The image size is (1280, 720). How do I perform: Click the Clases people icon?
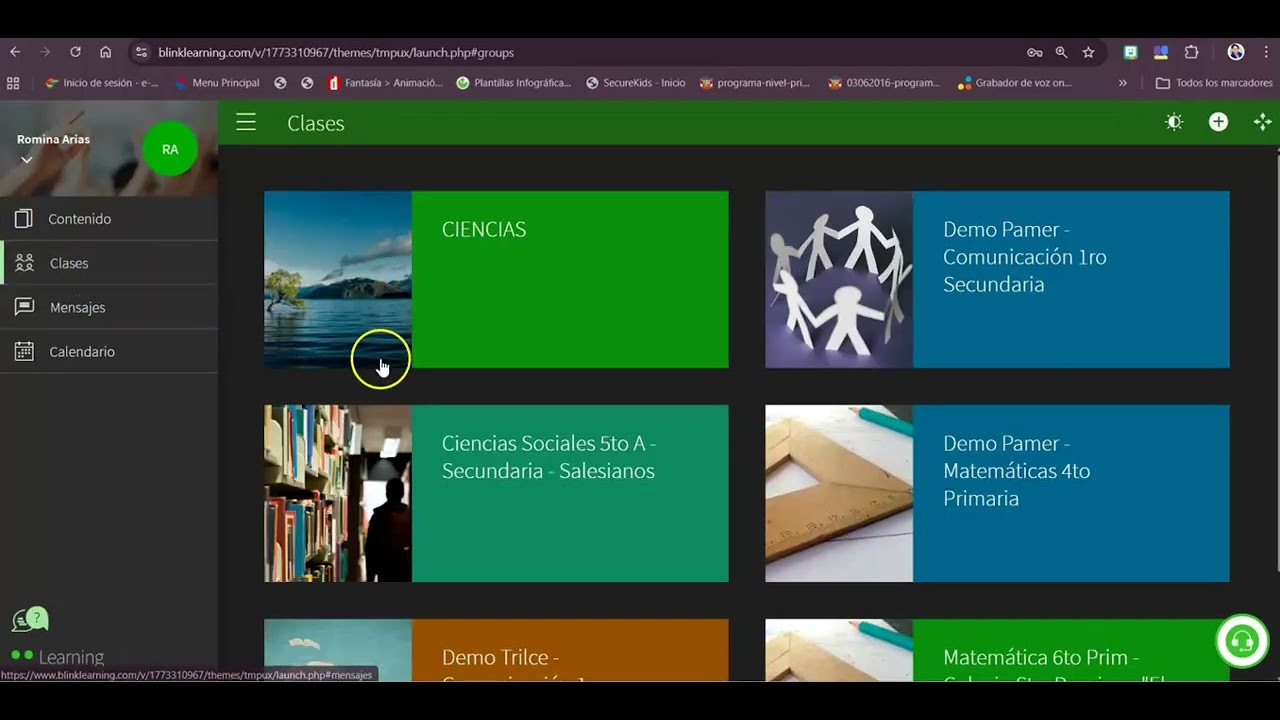tap(25, 263)
